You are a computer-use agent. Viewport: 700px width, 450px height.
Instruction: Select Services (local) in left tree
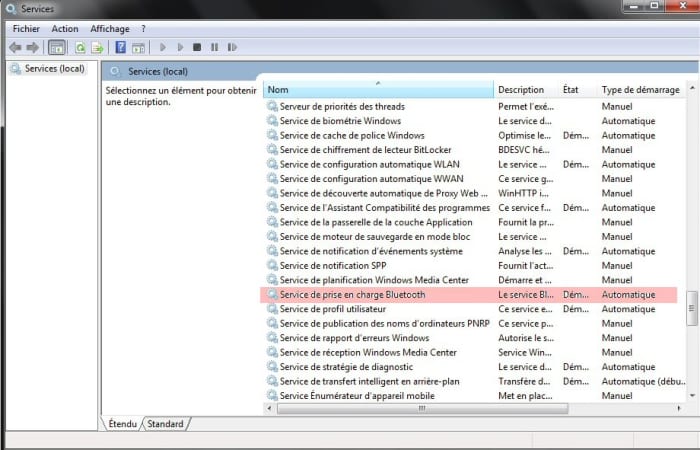(x=54, y=69)
